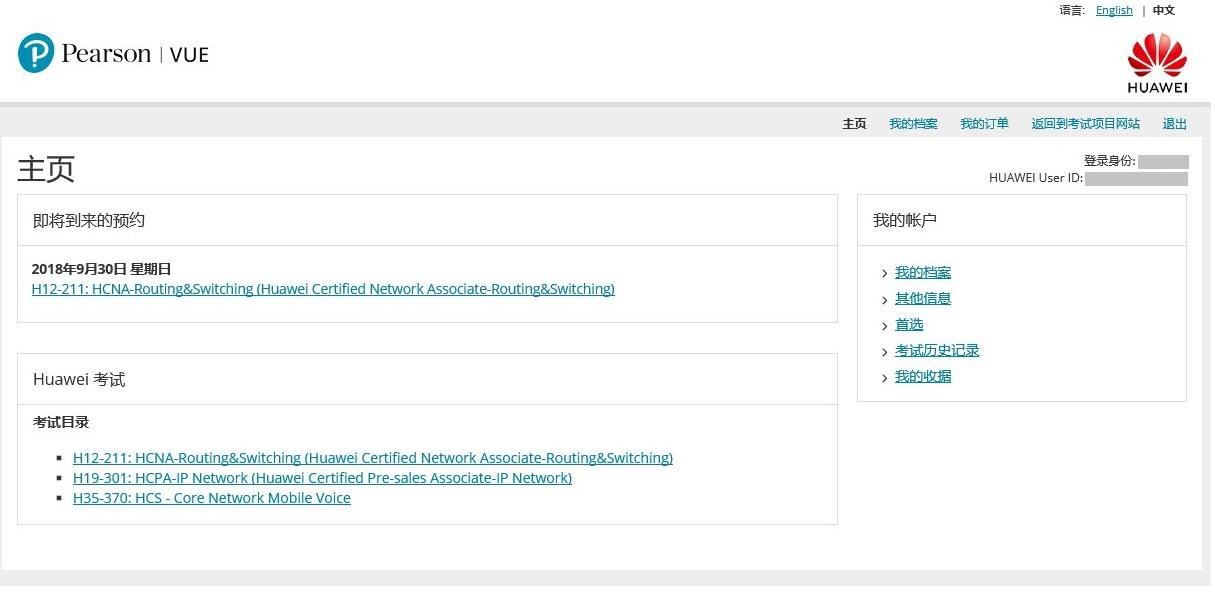Open 我的档案 link in 我的帐户 panel
Image resolution: width=1215 pixels, height=592 pixels.
[923, 273]
